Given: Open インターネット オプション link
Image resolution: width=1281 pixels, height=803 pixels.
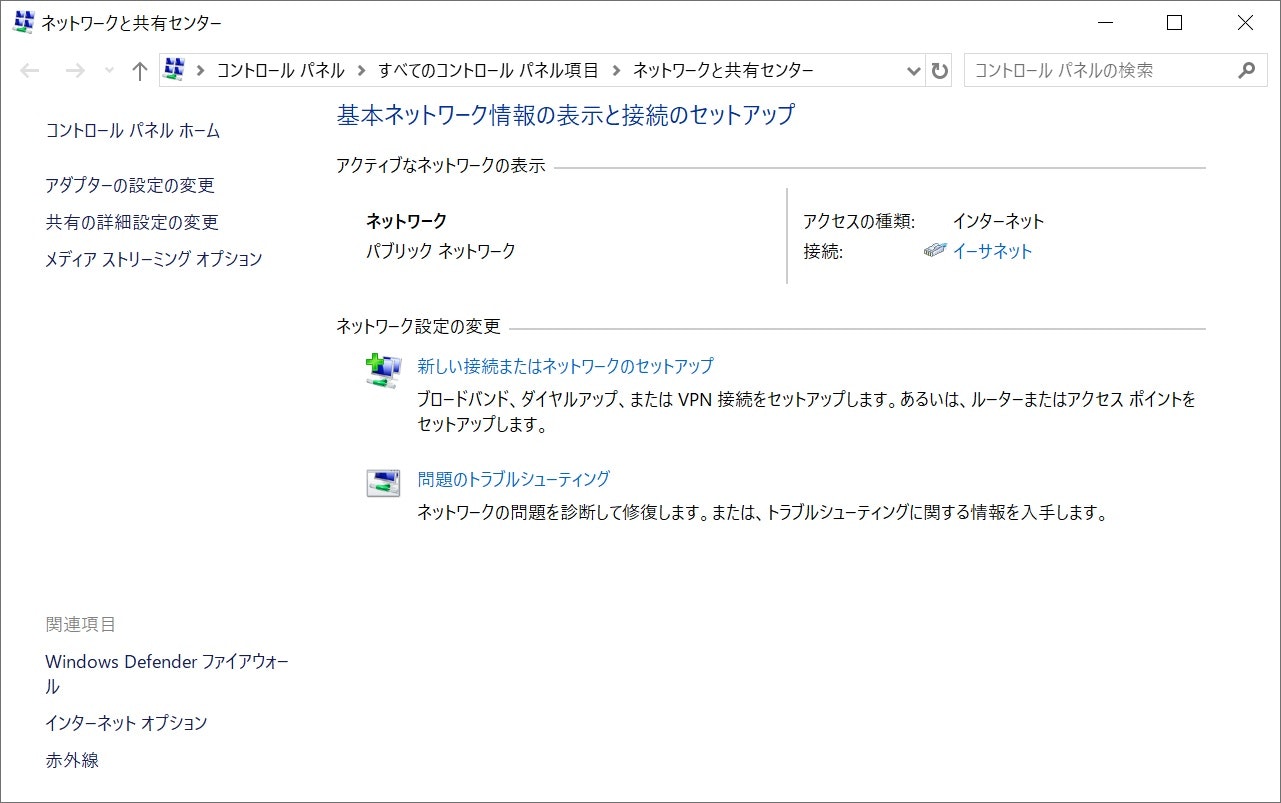Looking at the screenshot, I should coord(126,723).
